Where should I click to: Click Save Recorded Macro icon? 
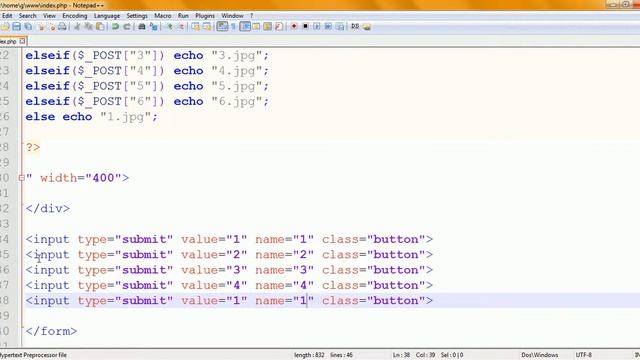point(340,27)
